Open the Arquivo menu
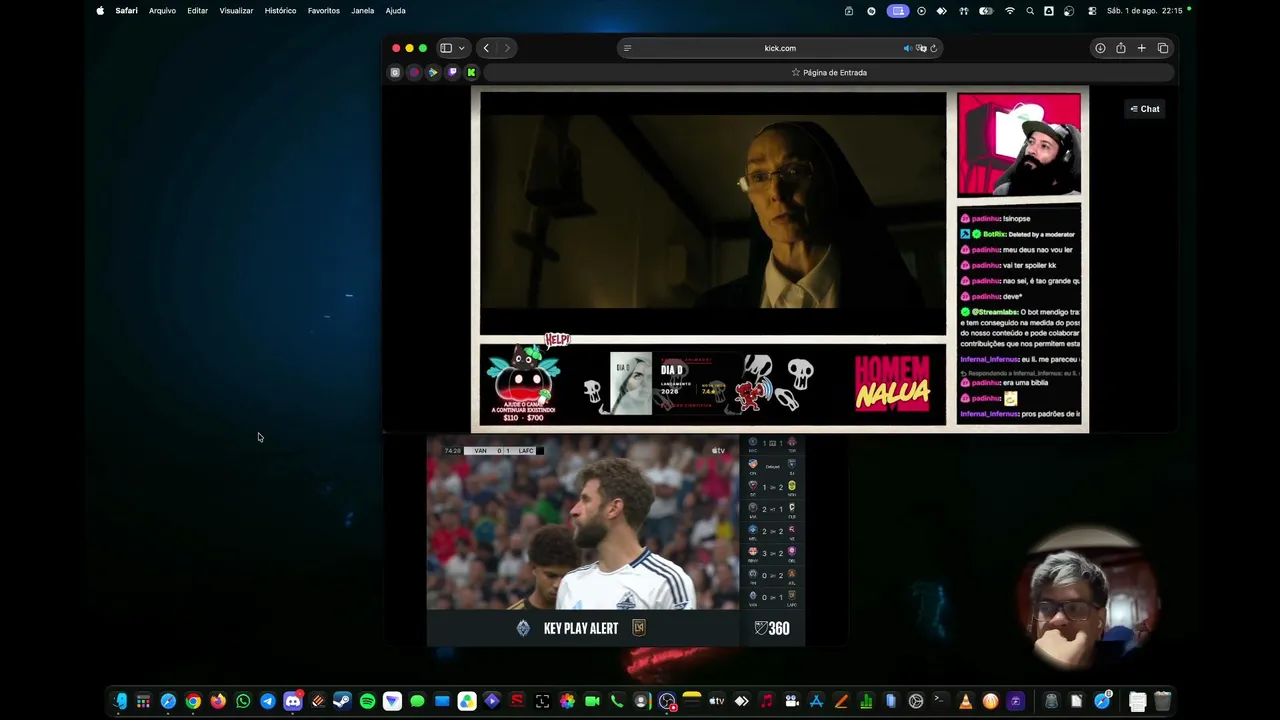This screenshot has width=1280, height=720. pos(162,11)
